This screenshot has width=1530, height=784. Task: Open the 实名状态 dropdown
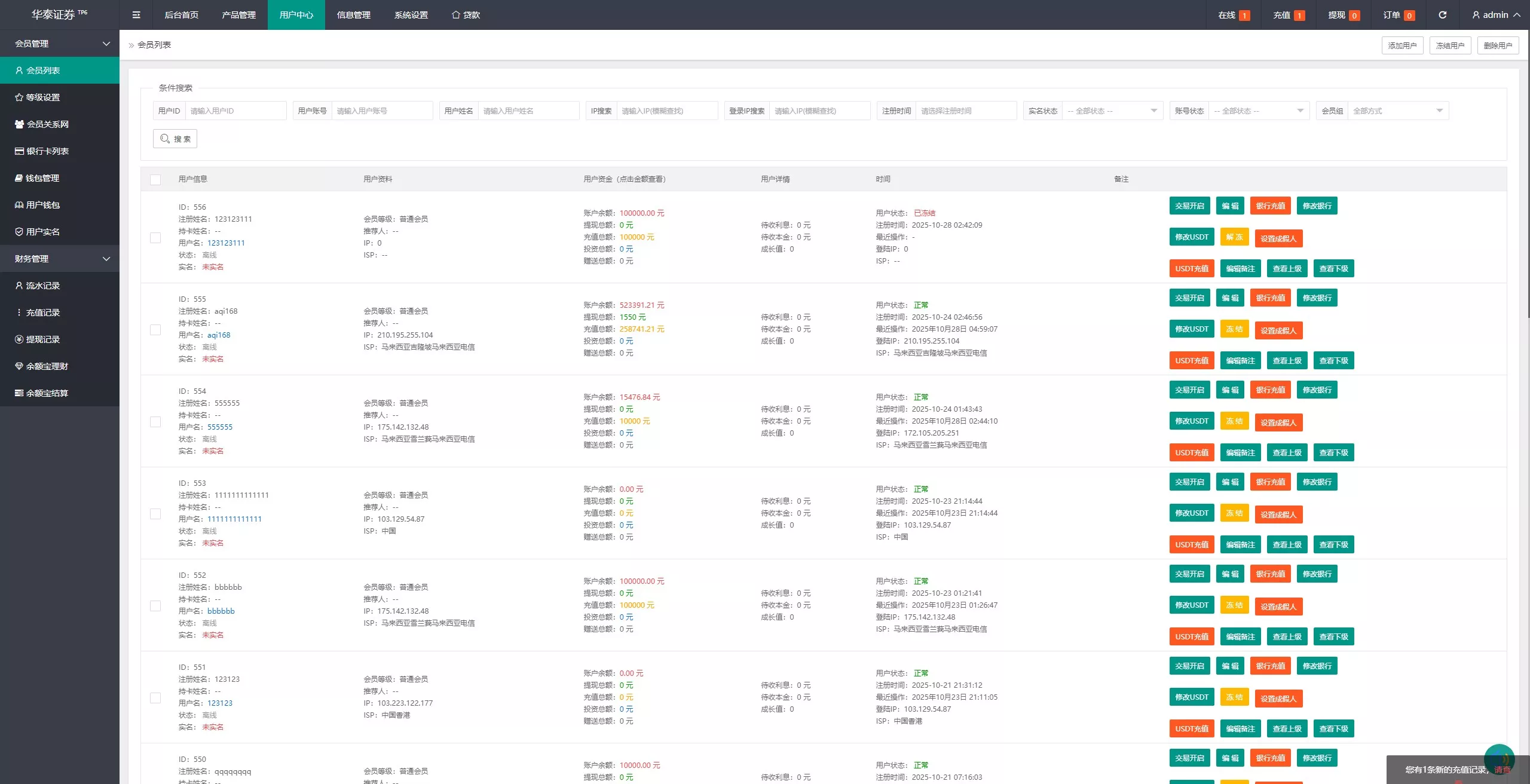point(1113,111)
